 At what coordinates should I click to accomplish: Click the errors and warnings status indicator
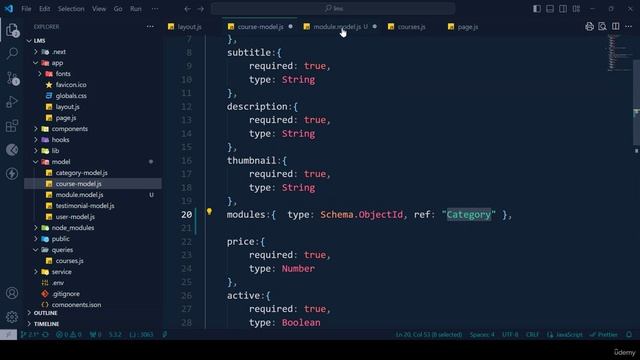point(69,334)
